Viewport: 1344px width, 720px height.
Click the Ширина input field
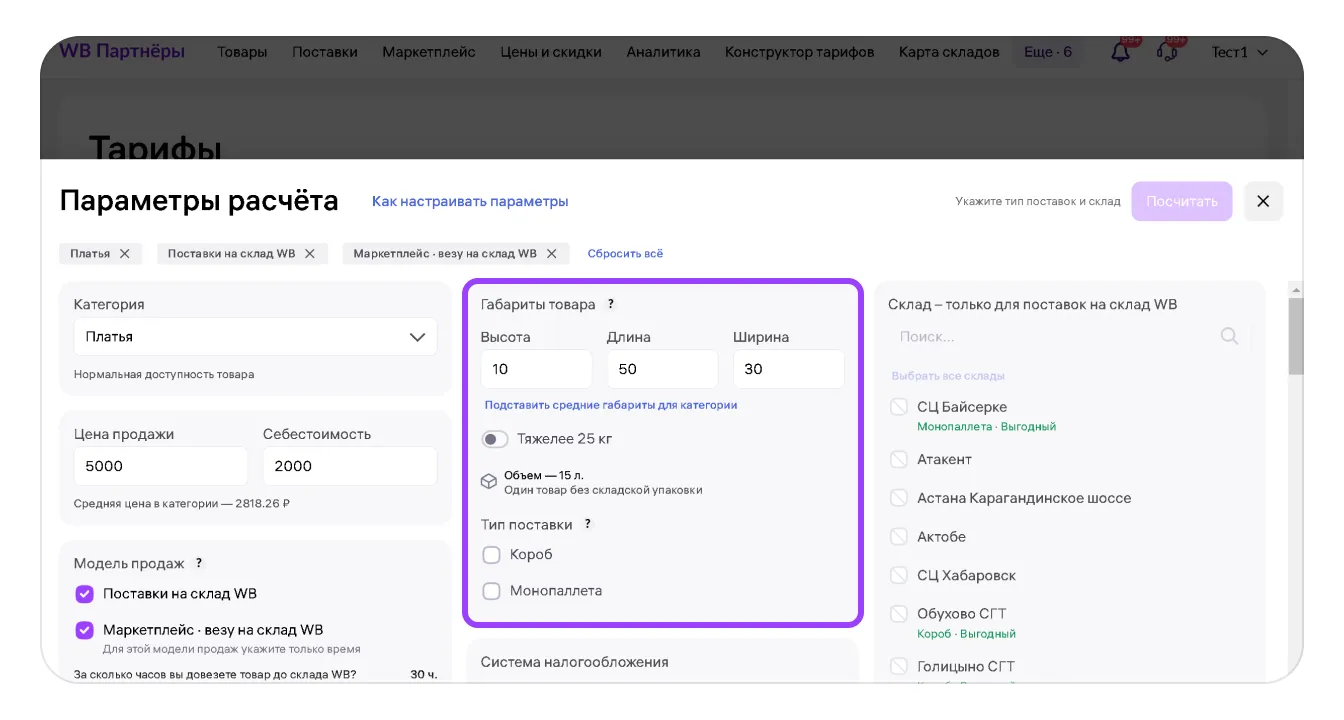(x=789, y=369)
